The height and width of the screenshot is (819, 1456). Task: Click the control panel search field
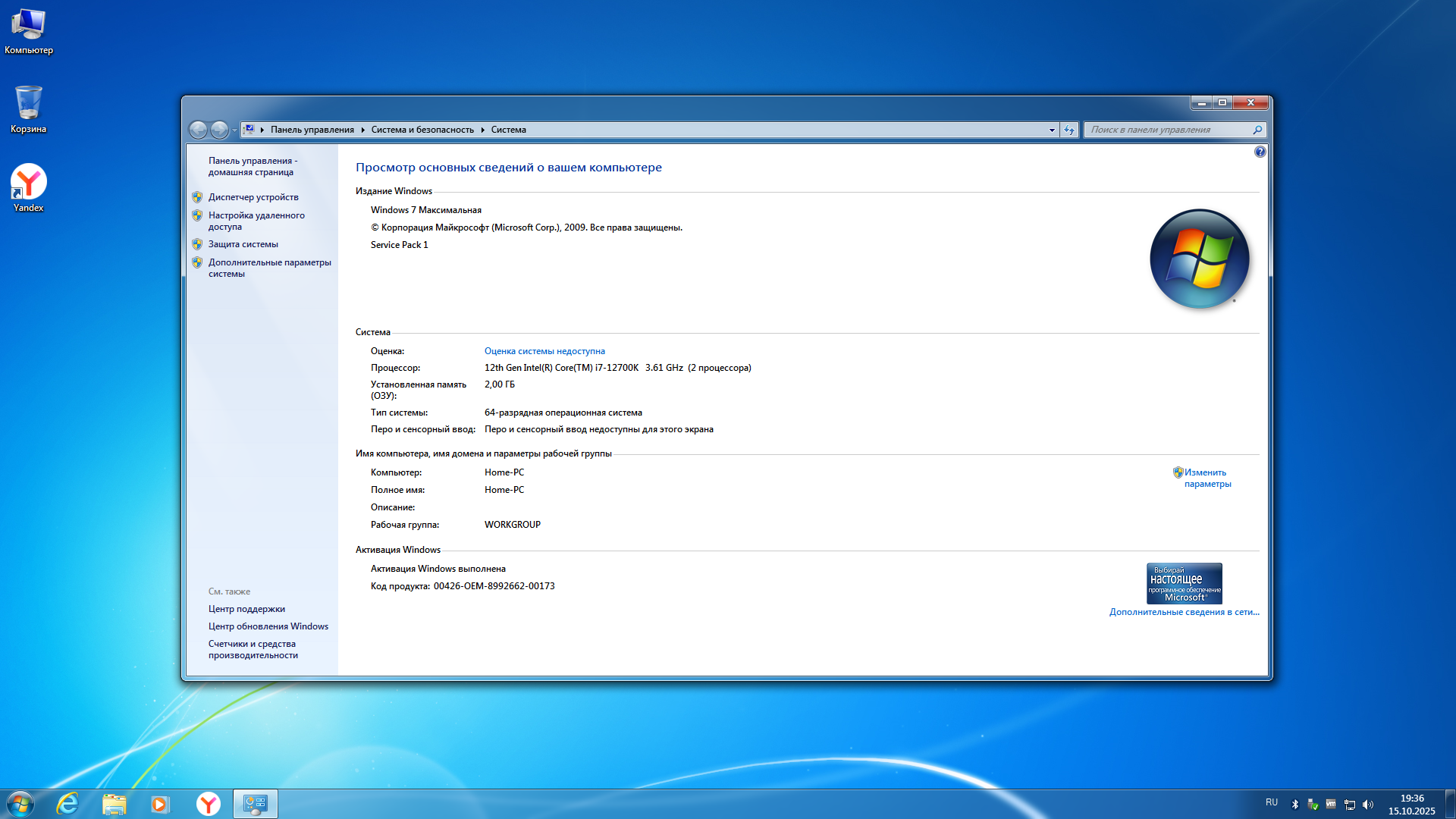(x=1168, y=130)
